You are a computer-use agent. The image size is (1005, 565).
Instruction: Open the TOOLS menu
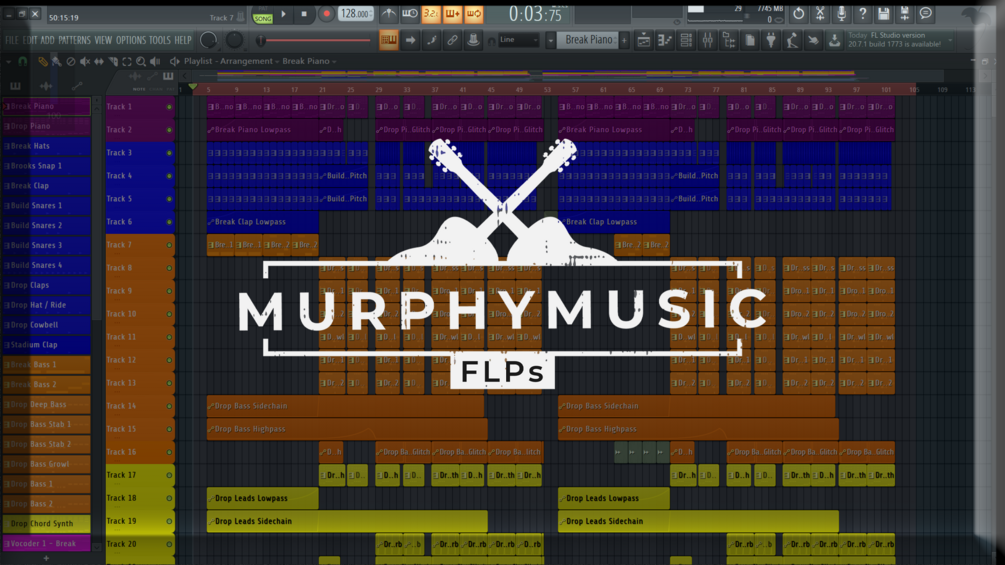tap(160, 40)
